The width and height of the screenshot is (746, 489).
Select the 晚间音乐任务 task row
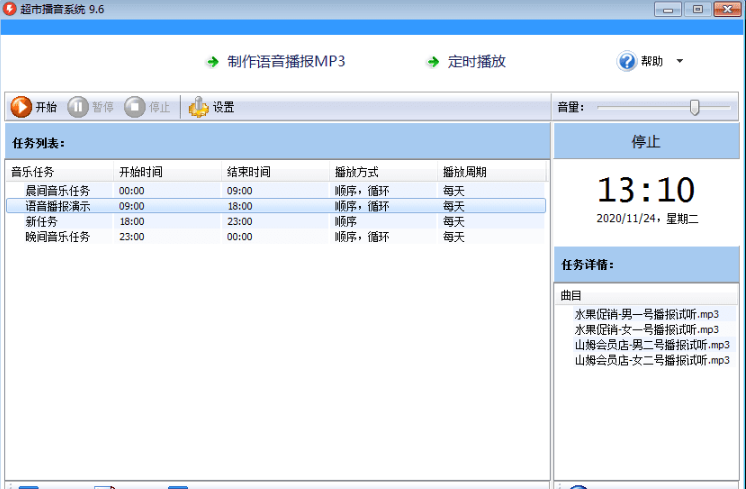coord(58,237)
